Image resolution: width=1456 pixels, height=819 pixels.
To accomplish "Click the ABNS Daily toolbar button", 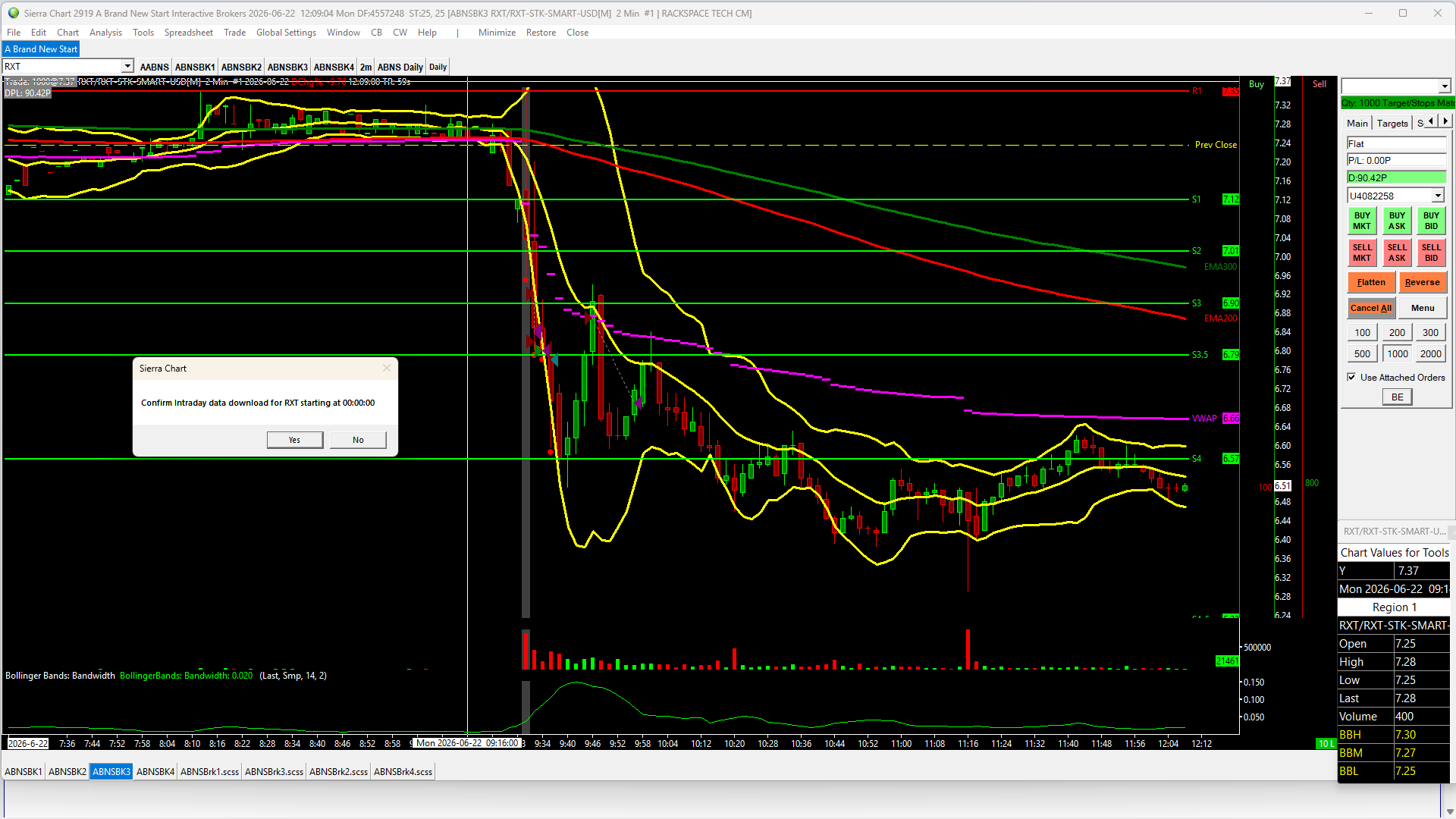I will (400, 67).
